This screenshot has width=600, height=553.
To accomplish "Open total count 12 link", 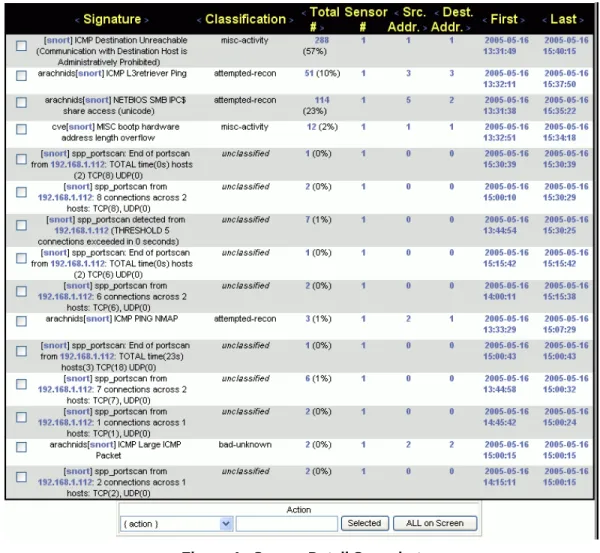I will pos(311,127).
